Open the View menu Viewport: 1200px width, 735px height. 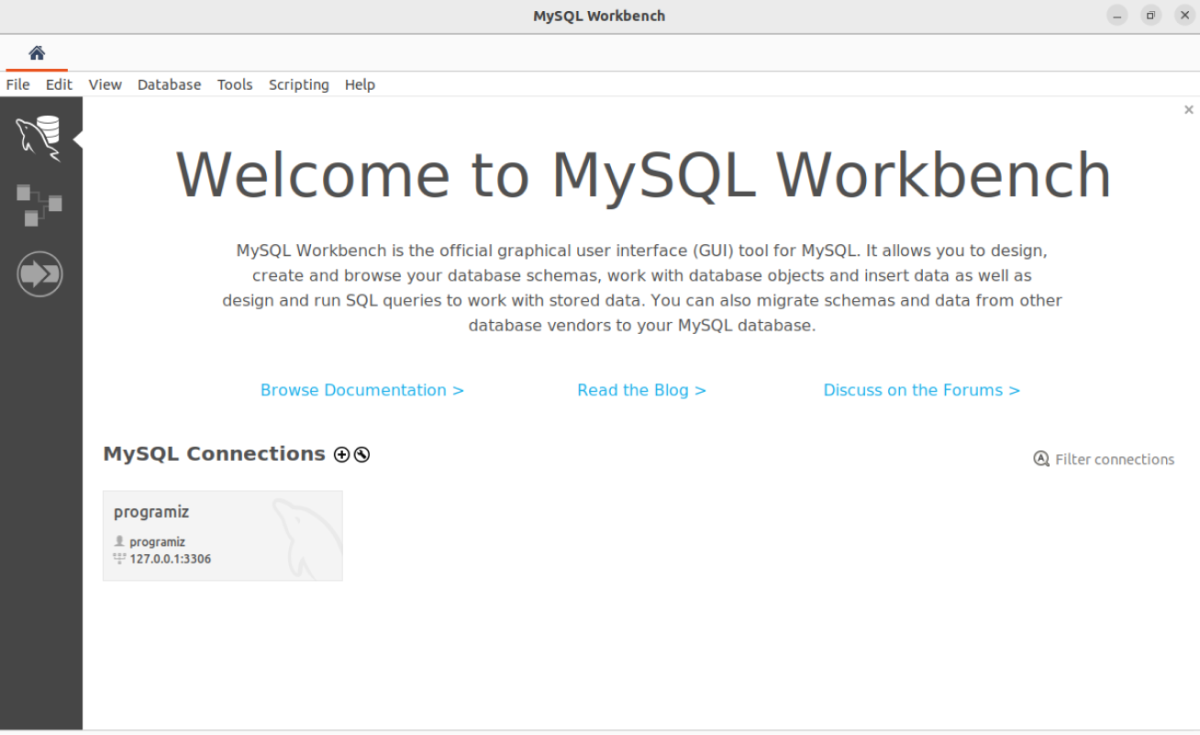[x=104, y=85]
